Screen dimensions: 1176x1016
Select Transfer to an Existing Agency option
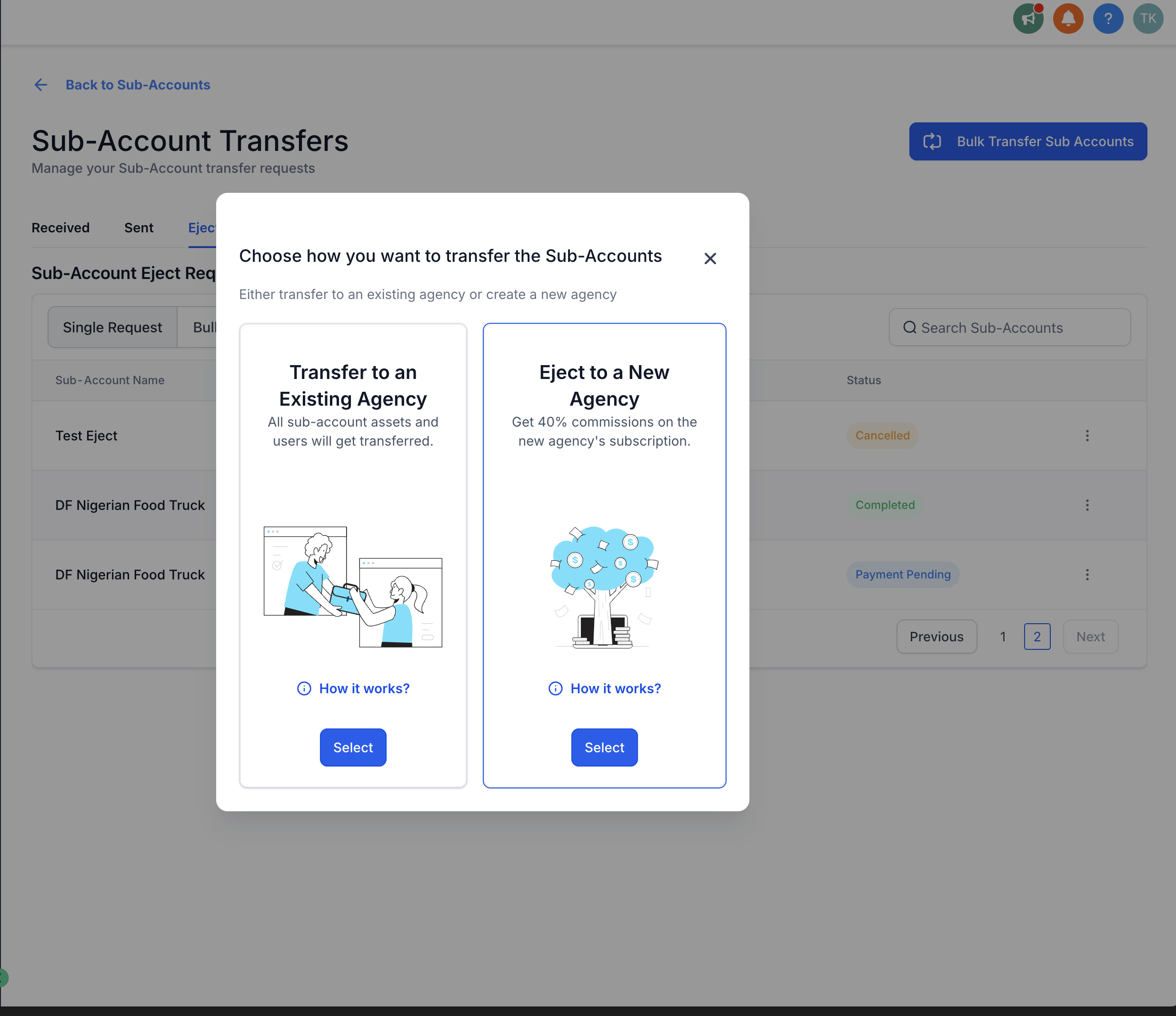tap(352, 747)
